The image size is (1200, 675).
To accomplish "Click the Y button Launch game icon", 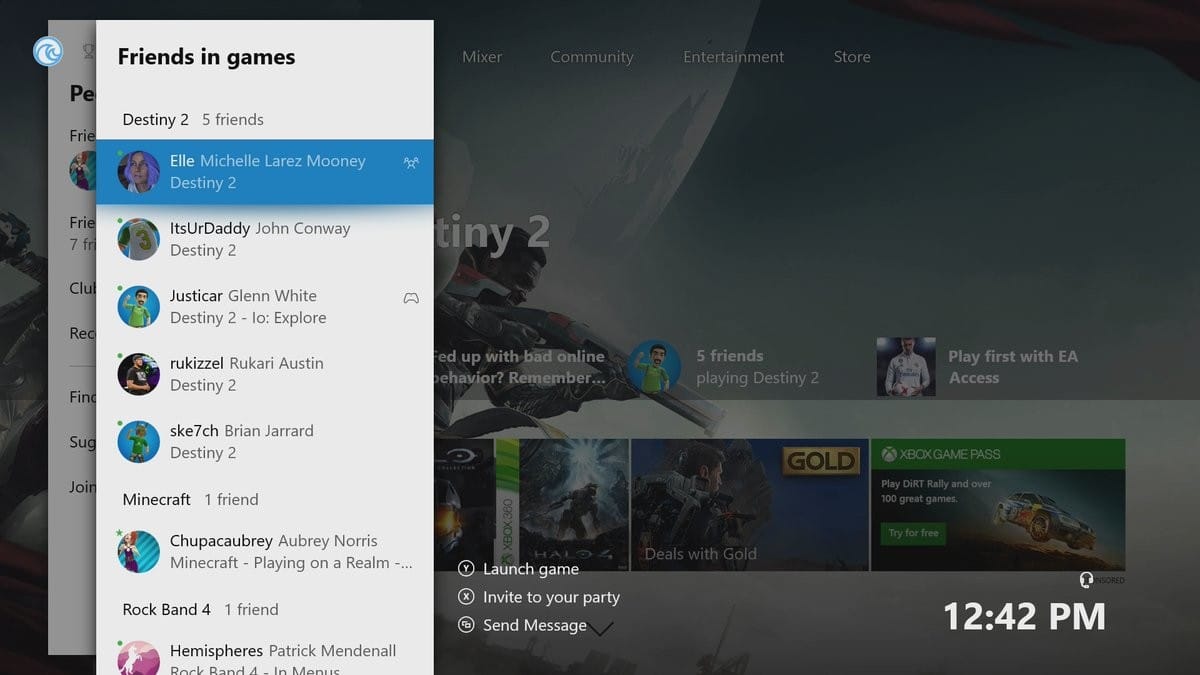I will tap(466, 568).
